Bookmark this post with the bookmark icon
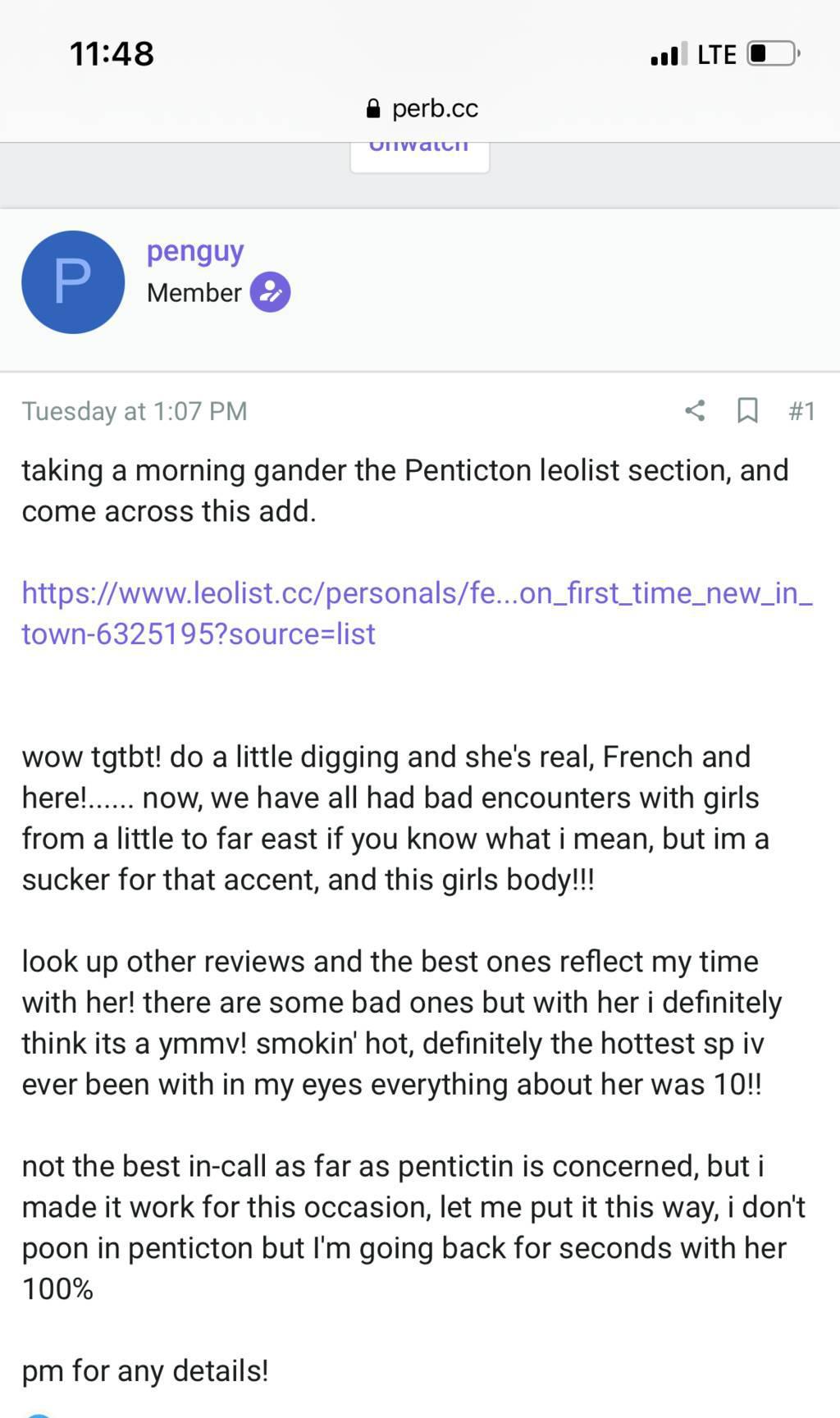Viewport: 840px width, 1418px height. coord(747,410)
